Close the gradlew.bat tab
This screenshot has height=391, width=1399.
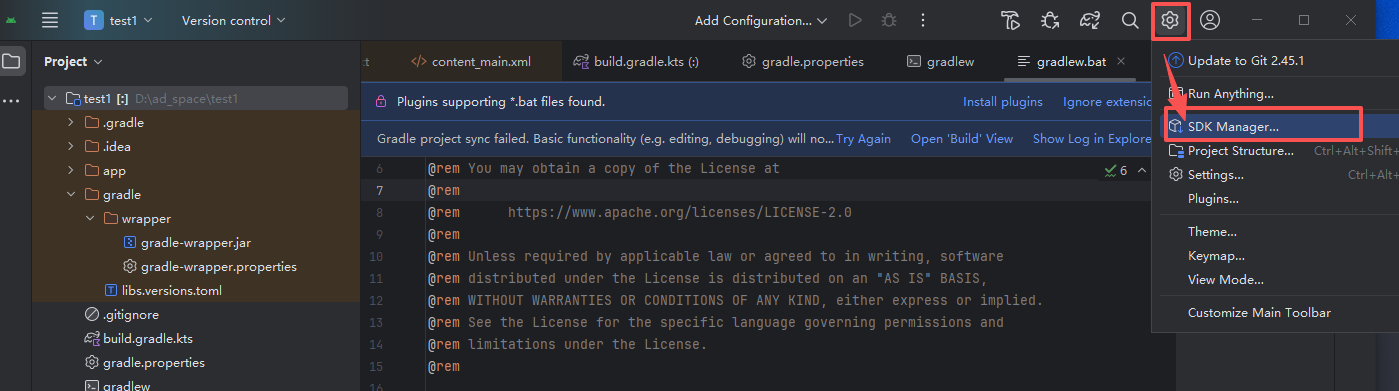(x=1121, y=61)
